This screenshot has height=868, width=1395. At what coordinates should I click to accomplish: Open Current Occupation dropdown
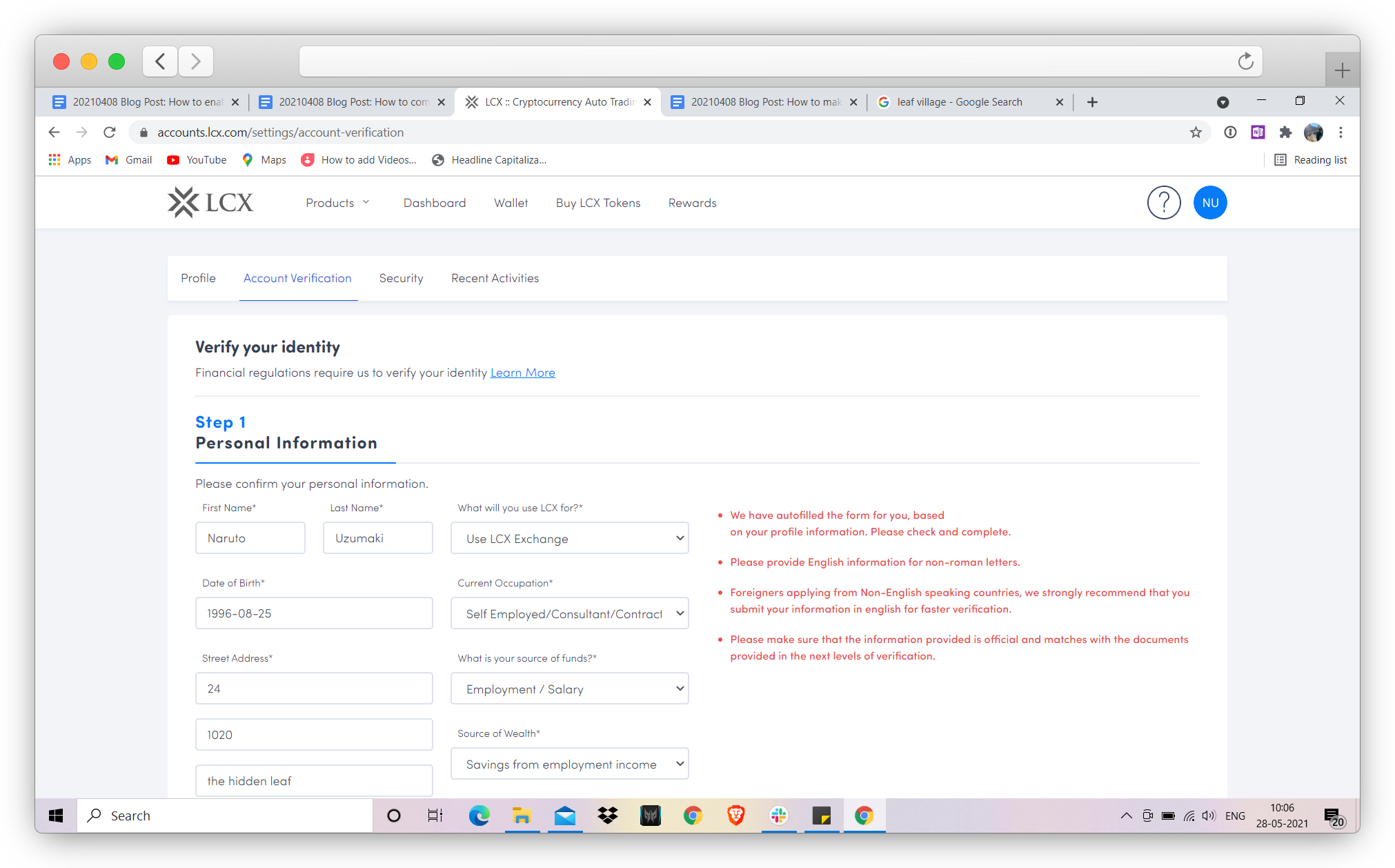point(569,613)
